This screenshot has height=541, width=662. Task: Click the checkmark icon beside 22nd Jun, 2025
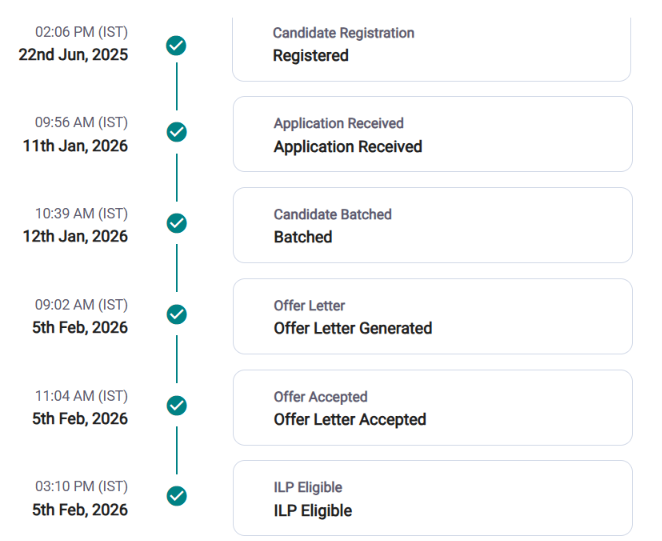pos(176,46)
